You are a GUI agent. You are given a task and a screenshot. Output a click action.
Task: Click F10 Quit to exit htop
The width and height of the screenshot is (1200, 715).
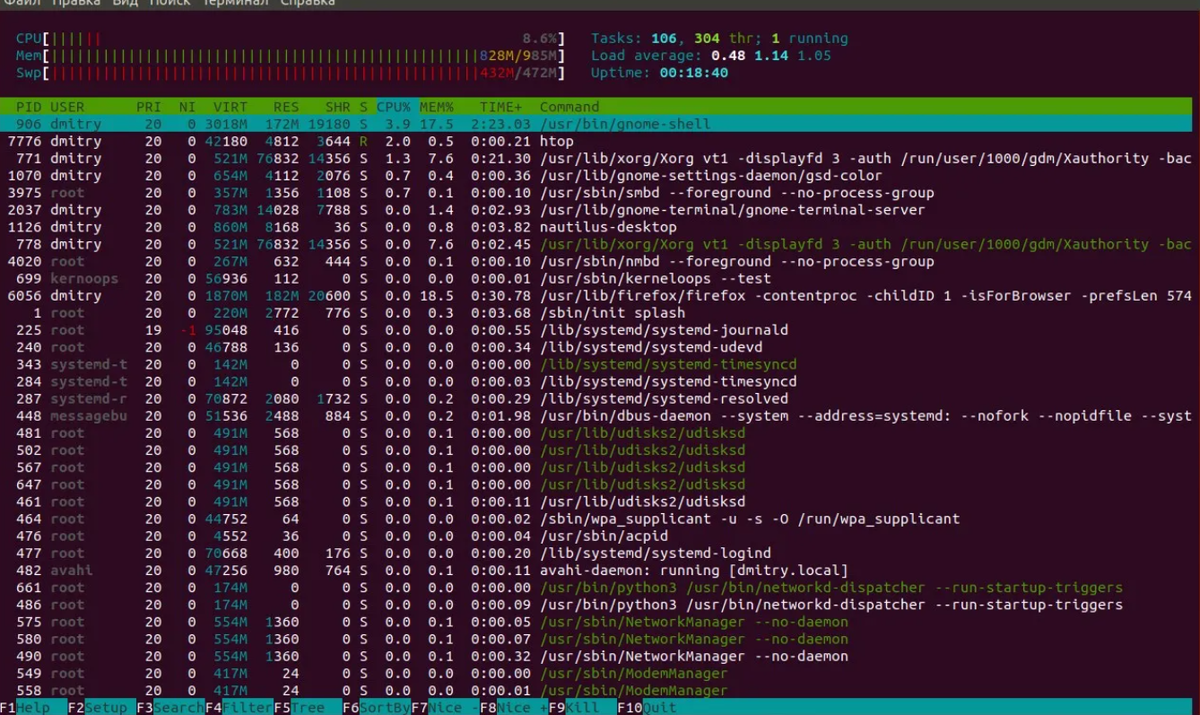point(650,707)
